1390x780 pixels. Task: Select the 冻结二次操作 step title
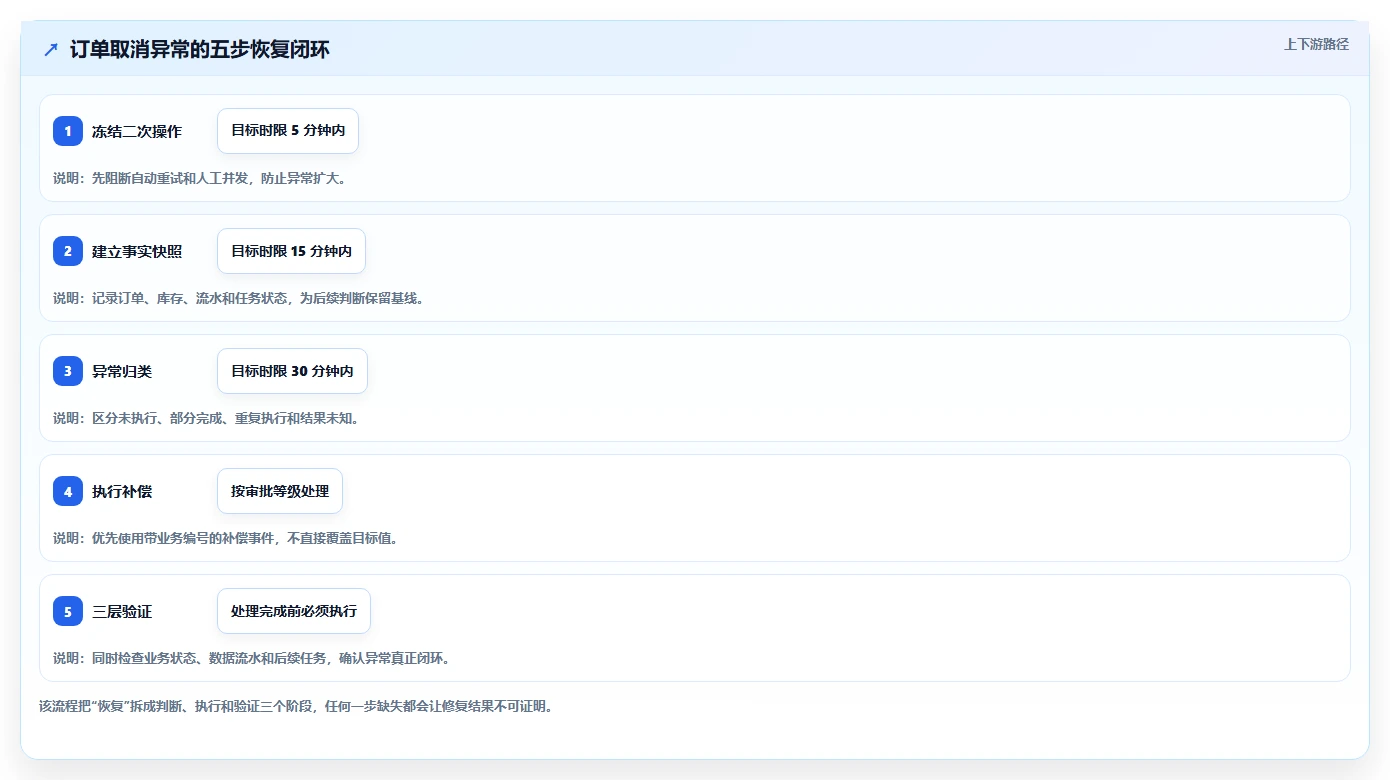click(137, 131)
